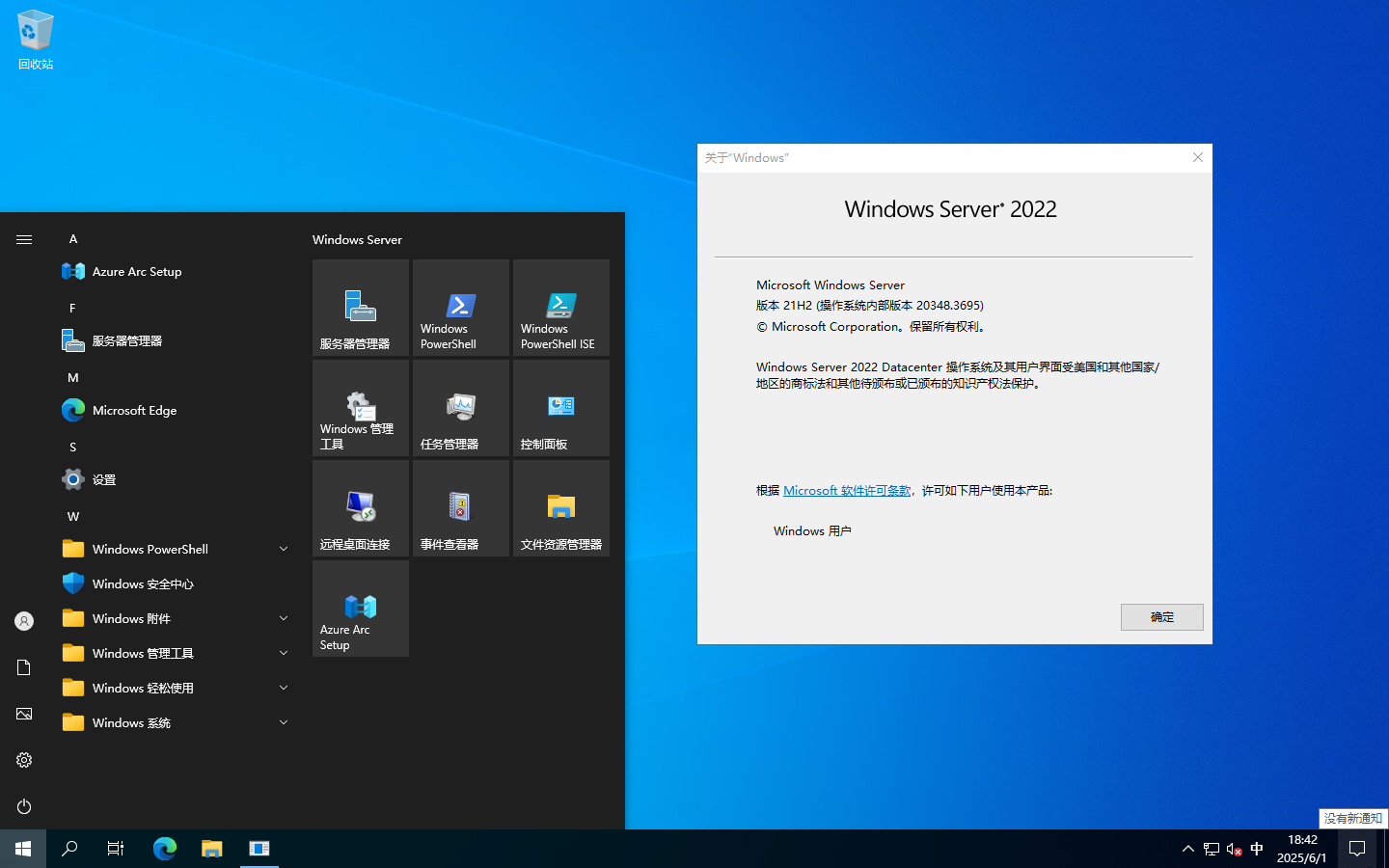Start 任务管理器 from the tile
Image resolution: width=1389 pixels, height=868 pixels.
tap(460, 407)
